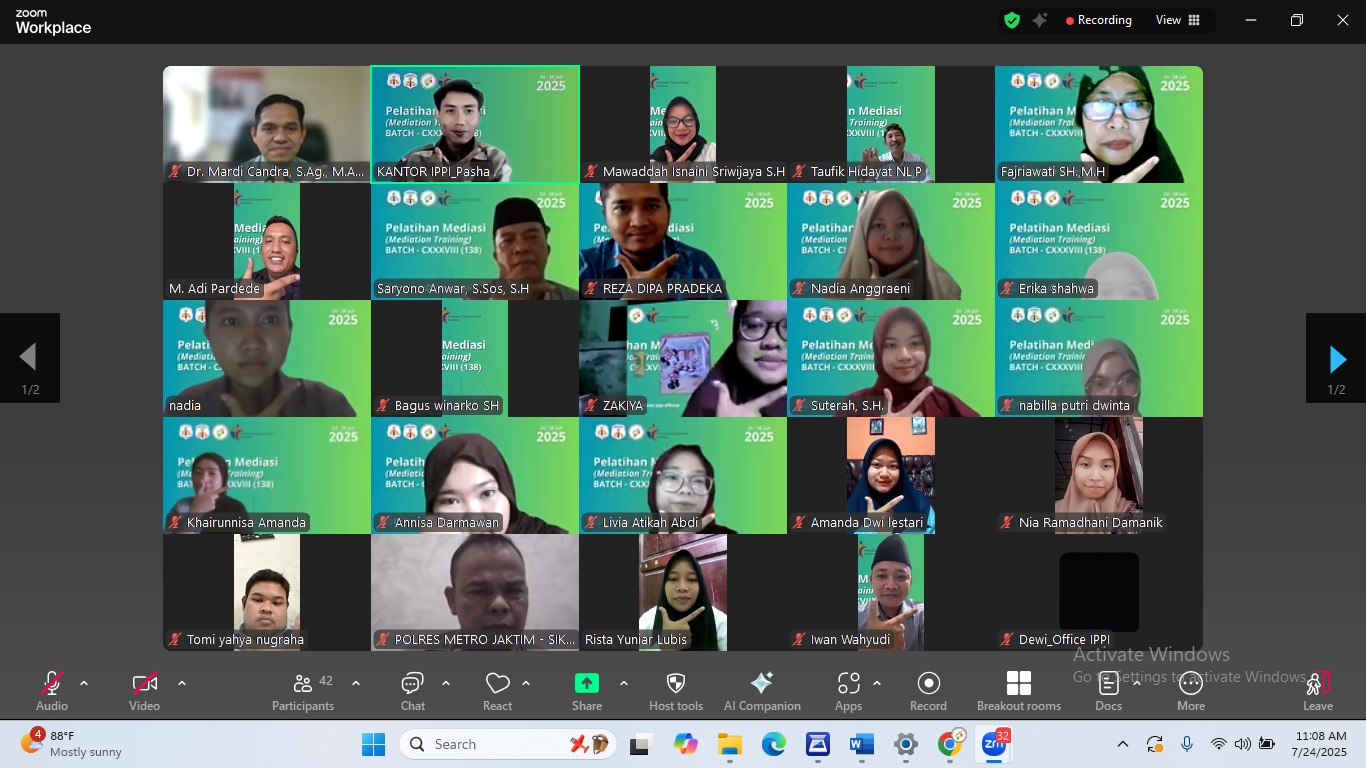Viewport: 1366px width, 768px height.
Task: Click the Record button in toolbar
Action: [x=928, y=690]
